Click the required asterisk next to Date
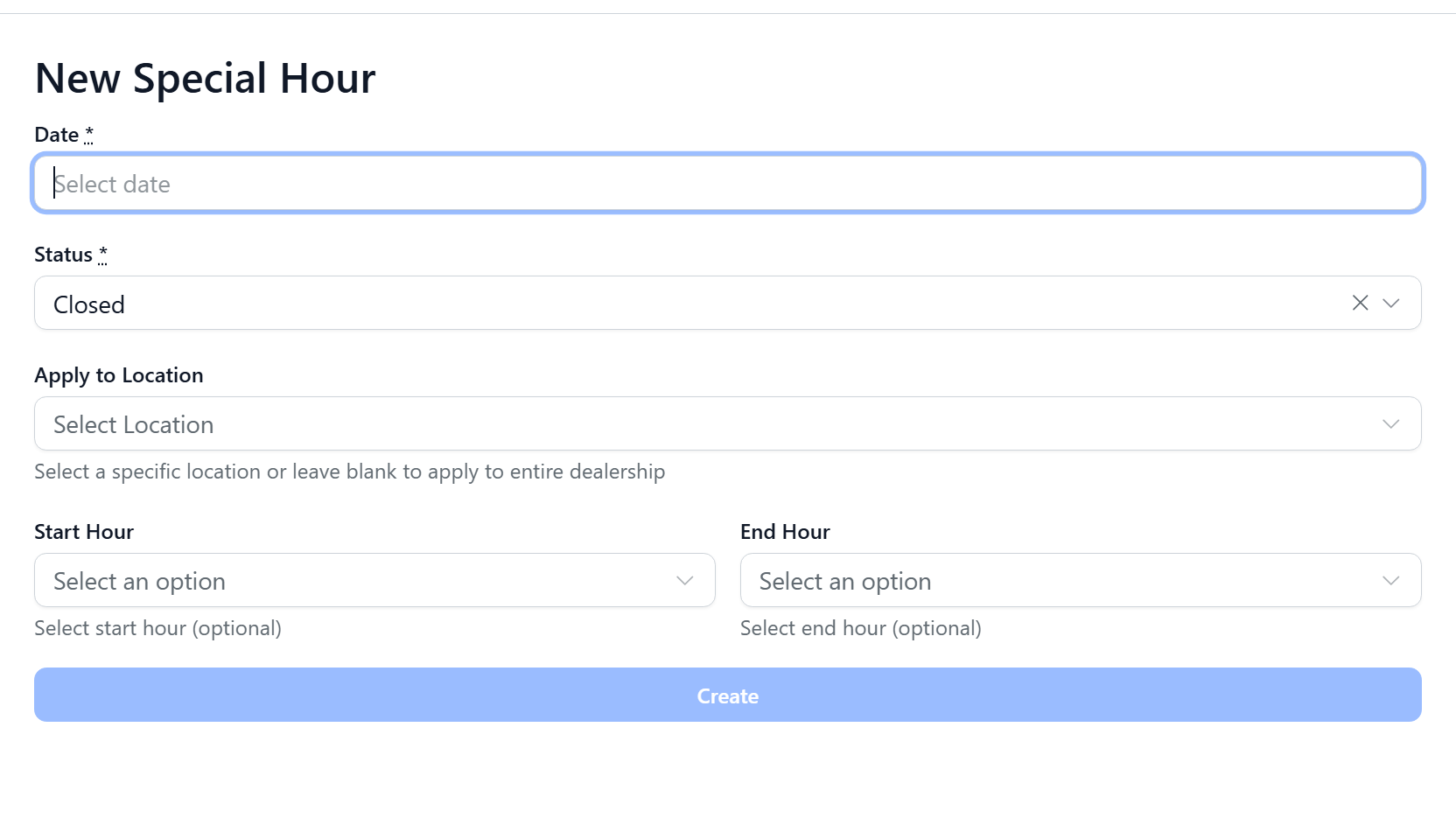 pyautogui.click(x=88, y=134)
